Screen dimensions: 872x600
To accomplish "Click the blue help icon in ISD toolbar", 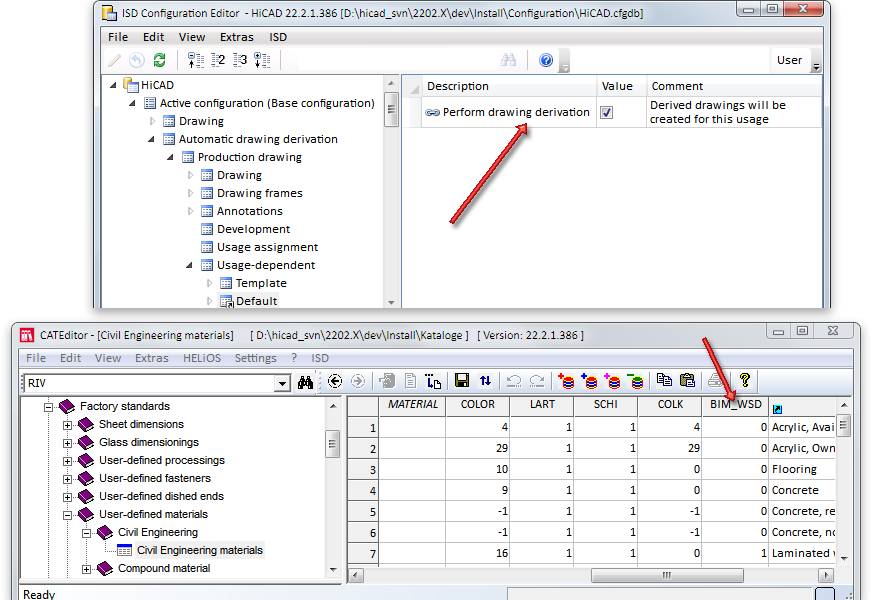I will [545, 60].
